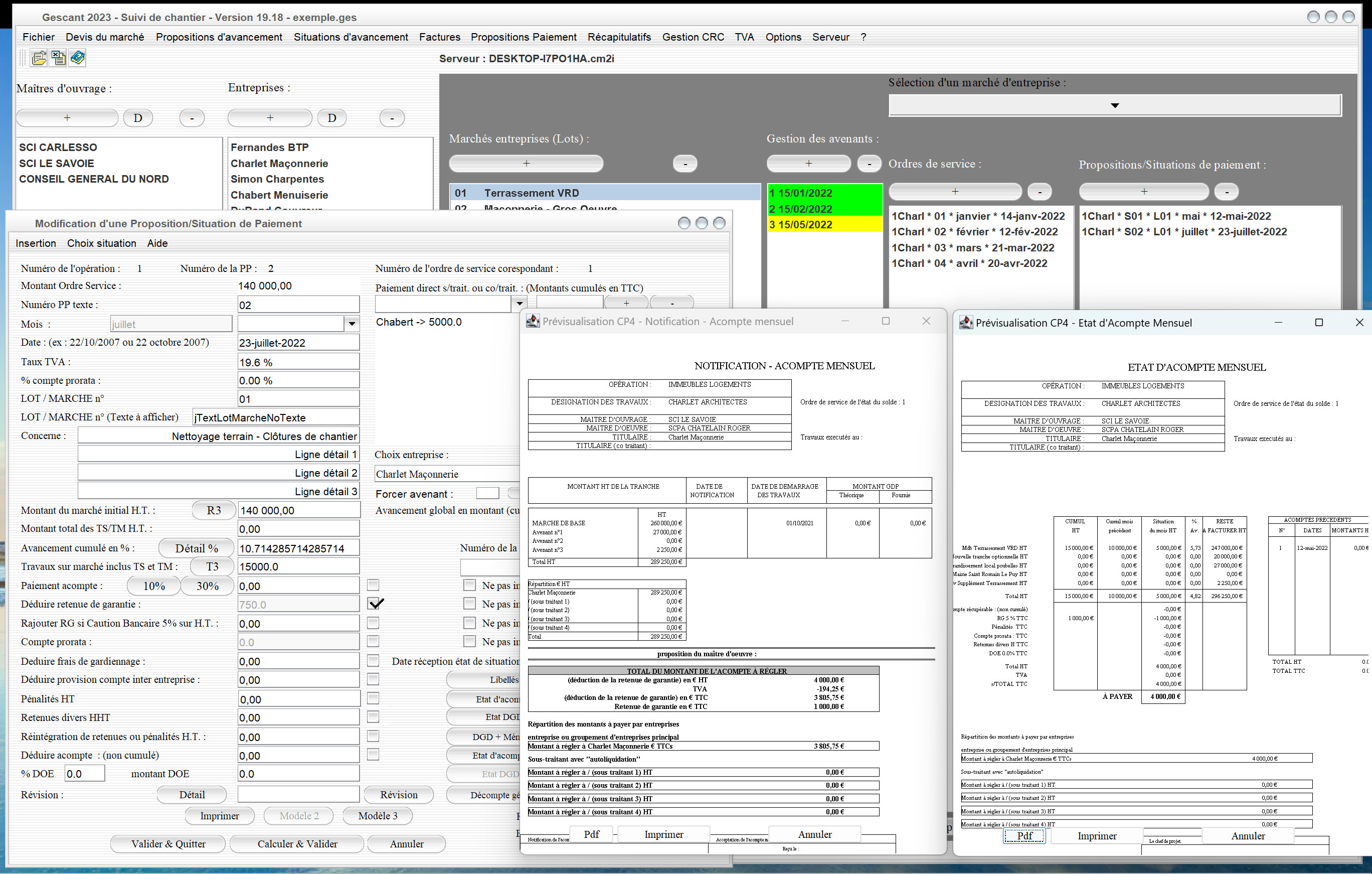Open the Fichier menu
Screen dimensions: 1372x874
coord(39,37)
